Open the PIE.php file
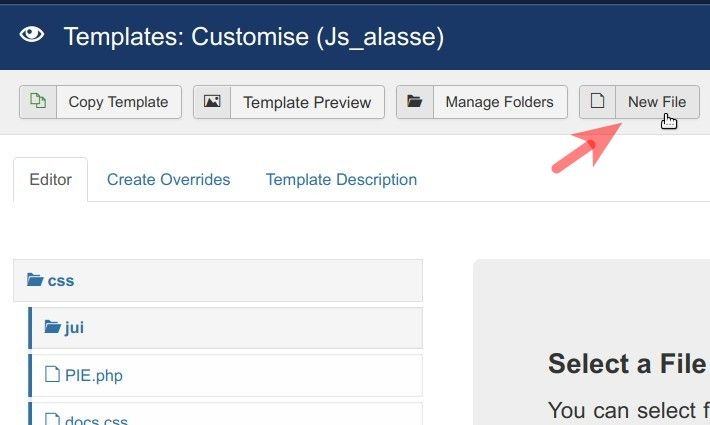The width and height of the screenshot is (710, 425). [94, 376]
